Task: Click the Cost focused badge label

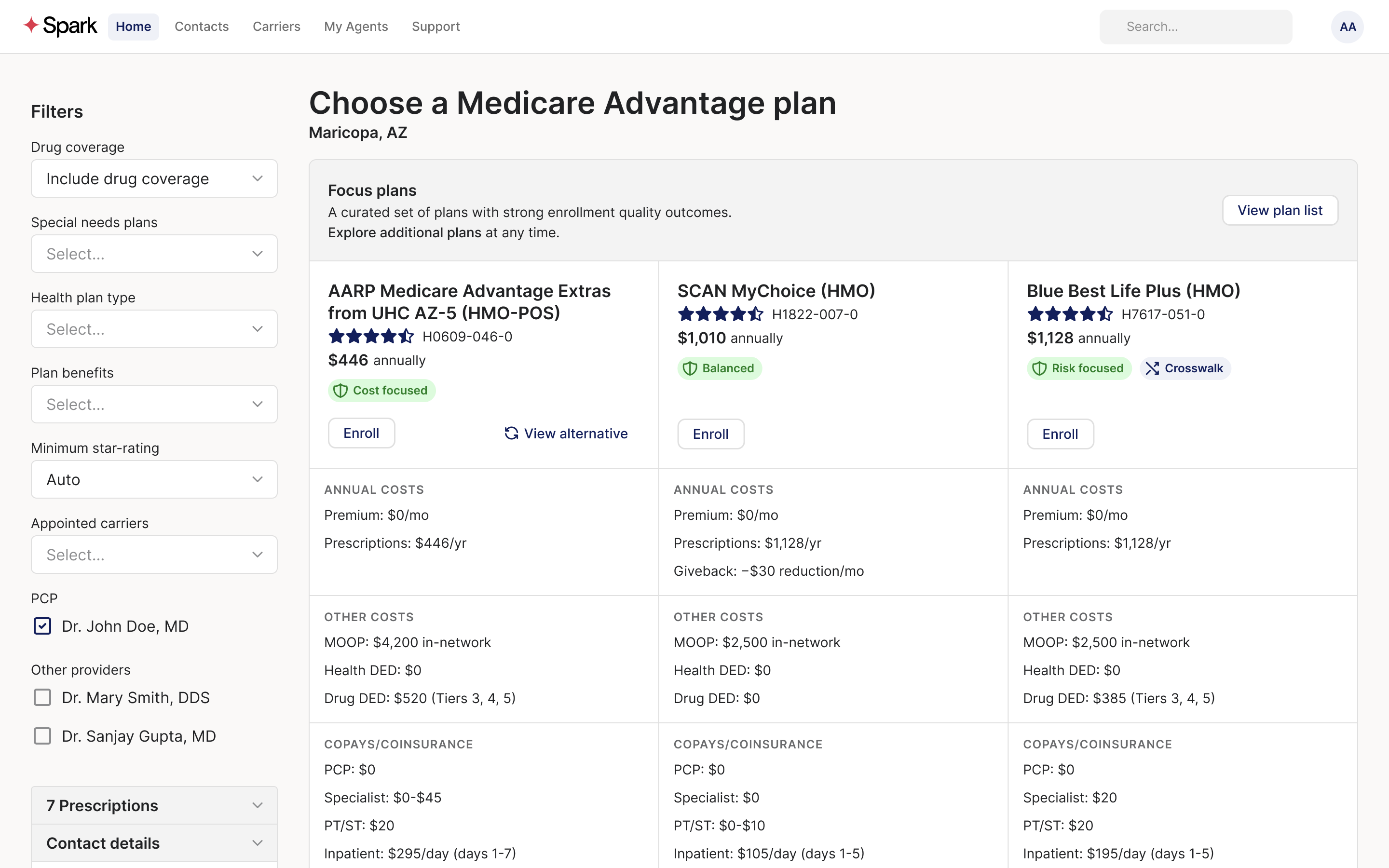Action: pos(390,391)
